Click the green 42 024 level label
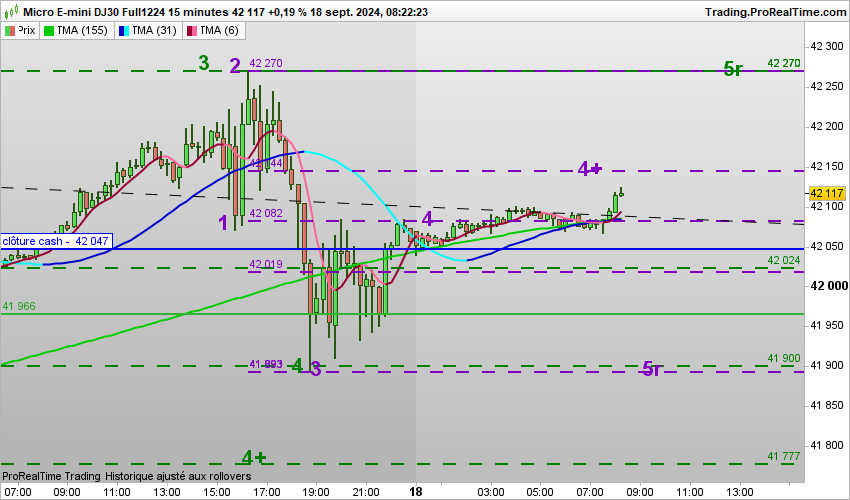Viewport: 850px width, 500px height. (783, 260)
